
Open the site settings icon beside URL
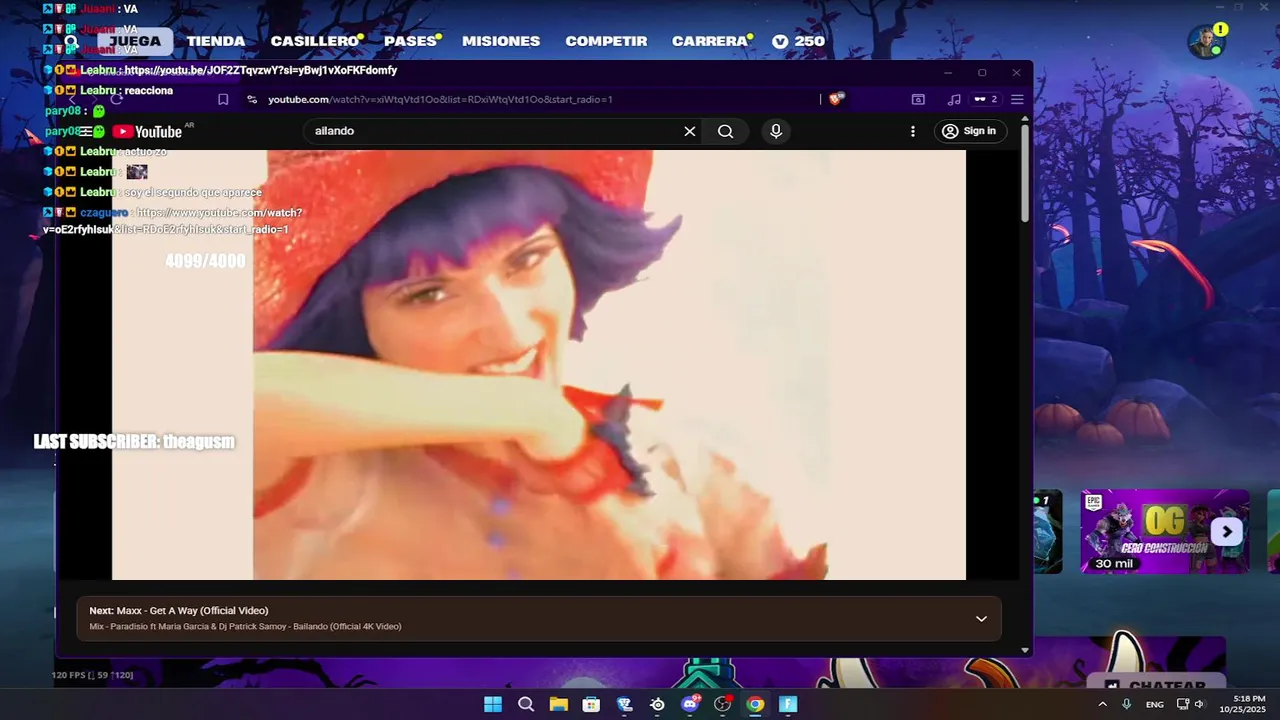coord(252,99)
